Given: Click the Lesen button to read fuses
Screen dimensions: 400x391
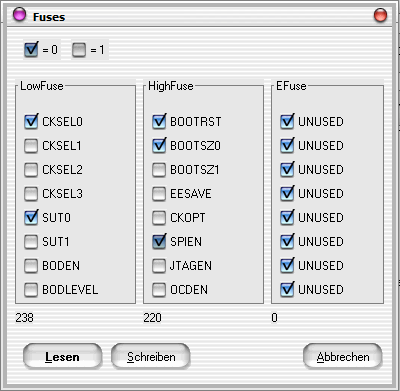Looking at the screenshot, I should 62,357.
